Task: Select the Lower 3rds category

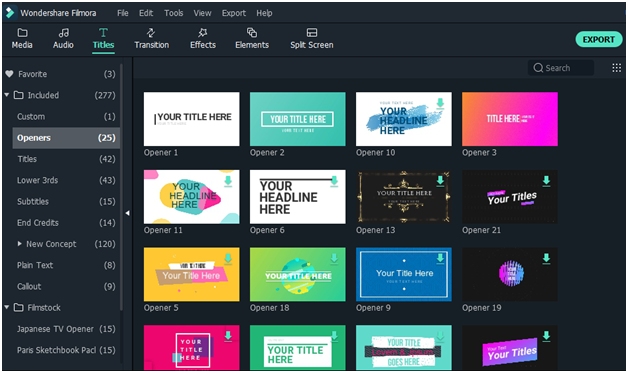Action: (66, 180)
